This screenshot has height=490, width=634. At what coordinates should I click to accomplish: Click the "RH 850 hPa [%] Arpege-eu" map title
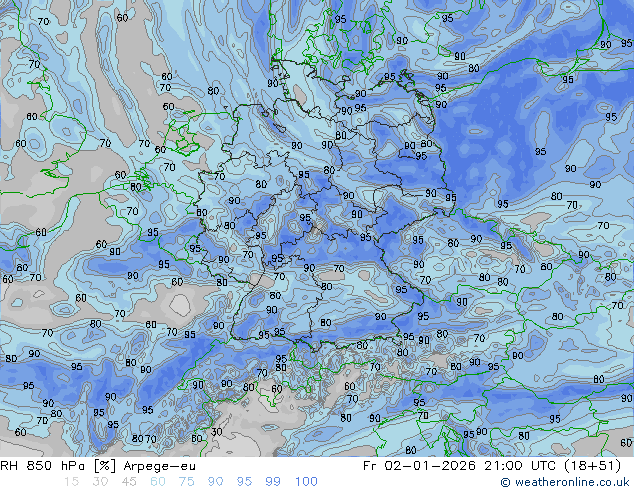tap(98, 466)
